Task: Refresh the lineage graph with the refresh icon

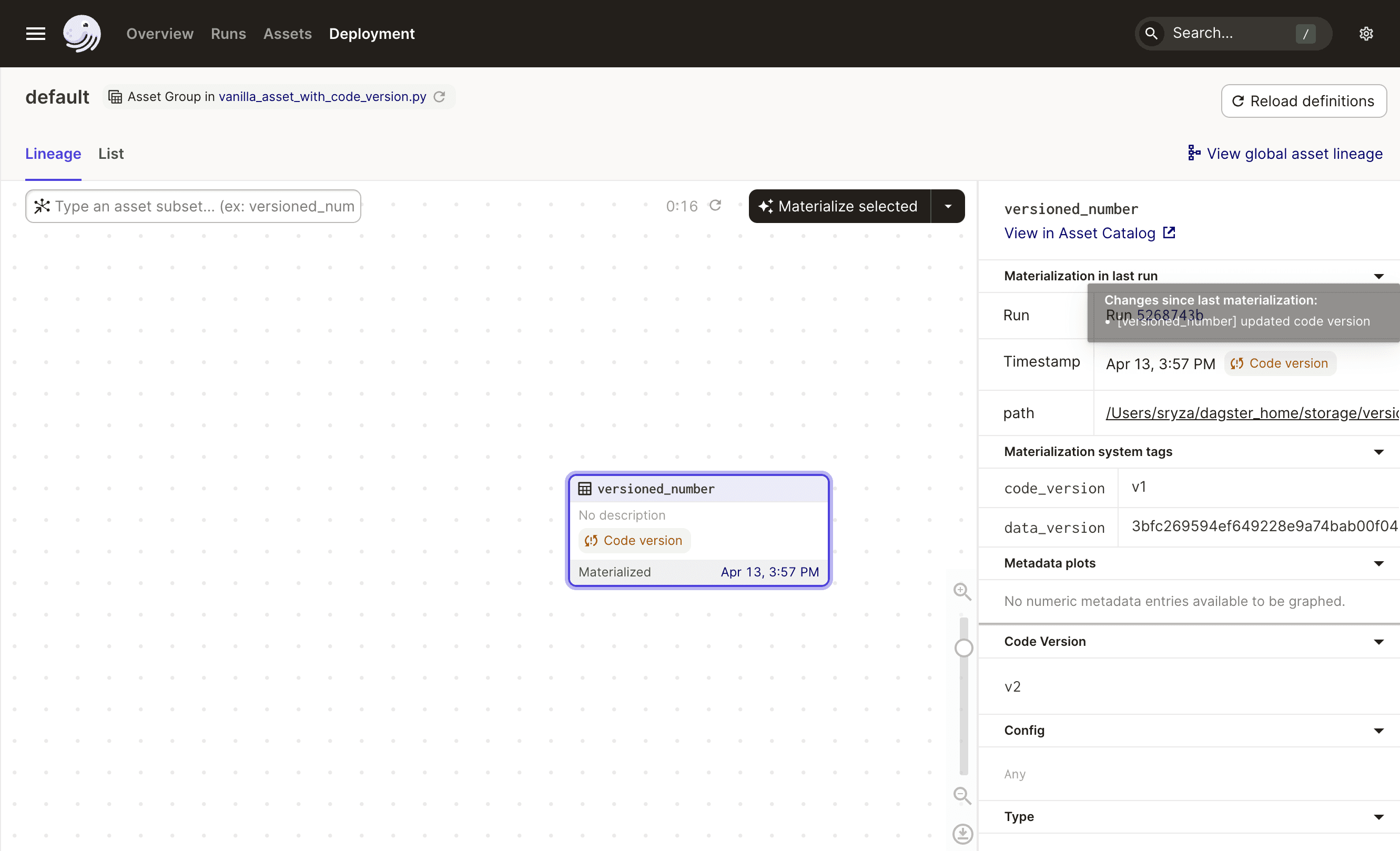Action: (715, 206)
